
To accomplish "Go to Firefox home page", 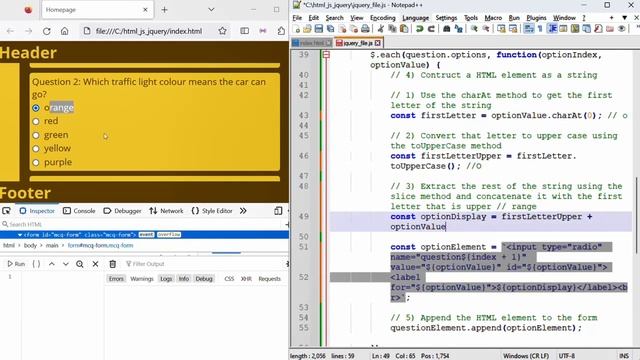I will [64, 31].
